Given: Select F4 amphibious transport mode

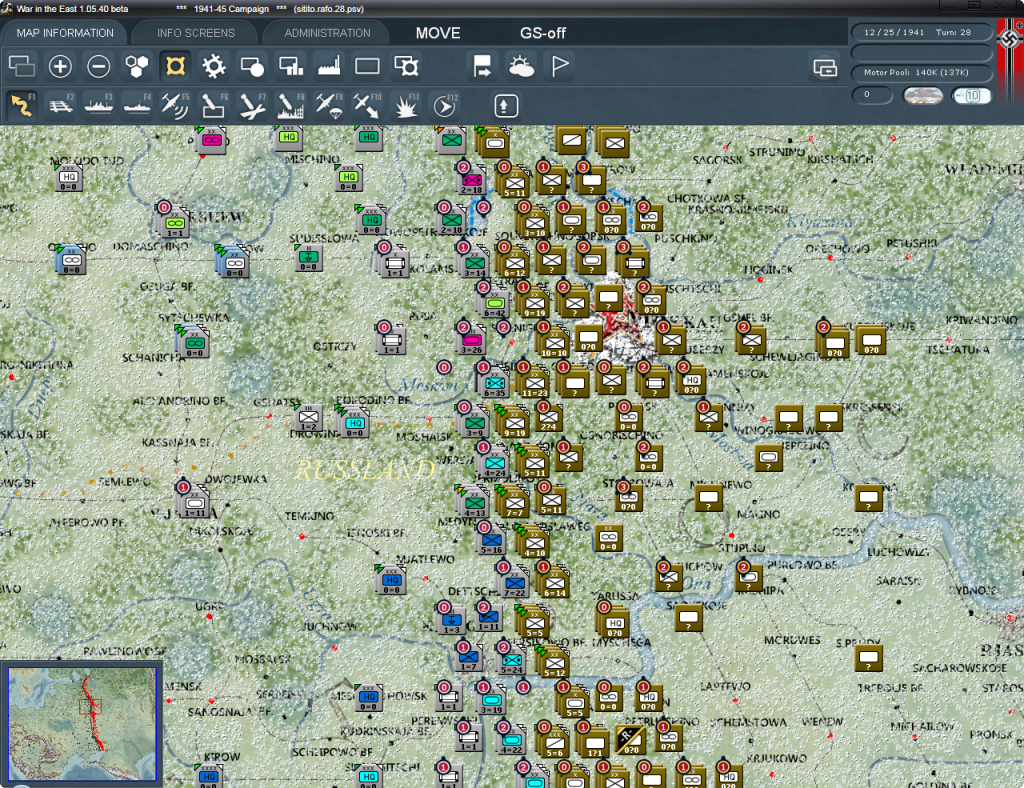Looking at the screenshot, I should (137, 105).
